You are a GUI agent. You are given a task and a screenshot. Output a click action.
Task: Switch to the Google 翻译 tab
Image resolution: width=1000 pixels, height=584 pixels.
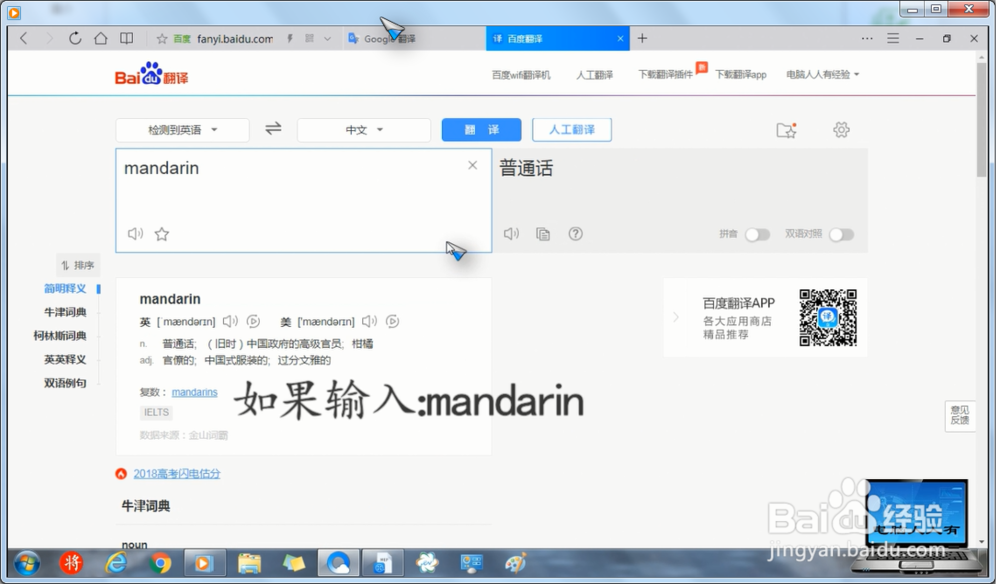pos(413,38)
